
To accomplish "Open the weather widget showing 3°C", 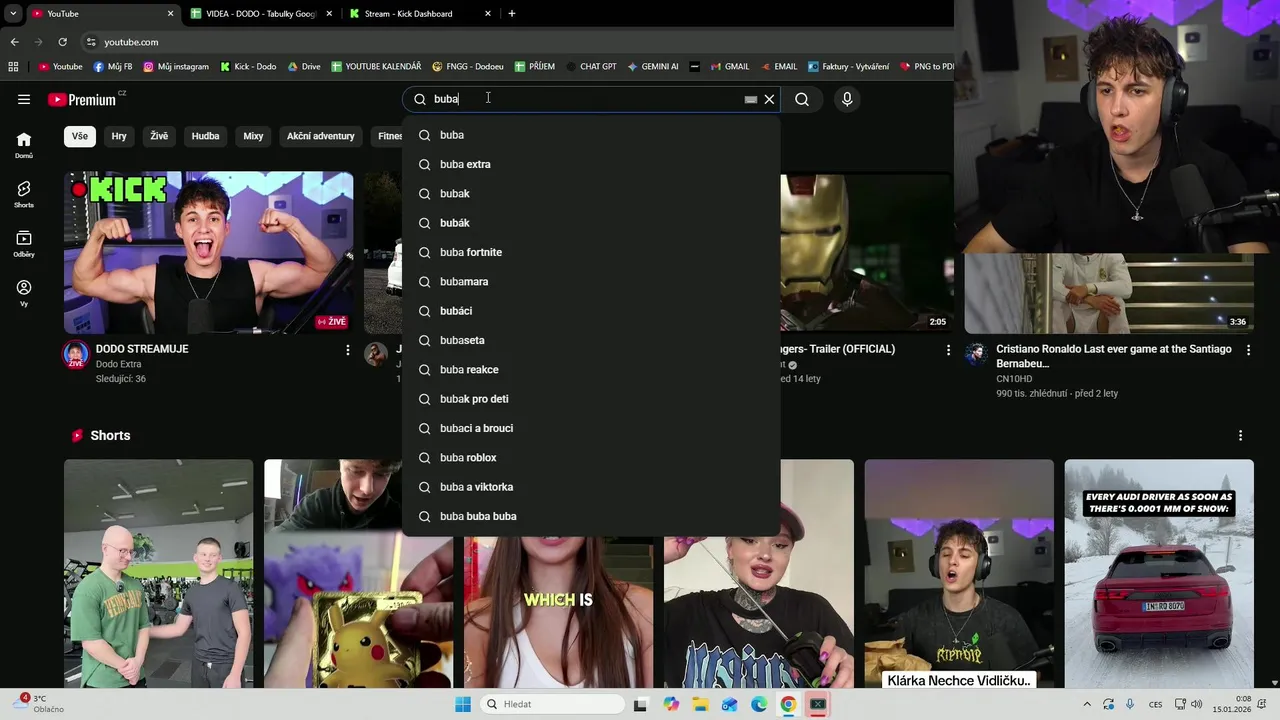I will click(40, 704).
